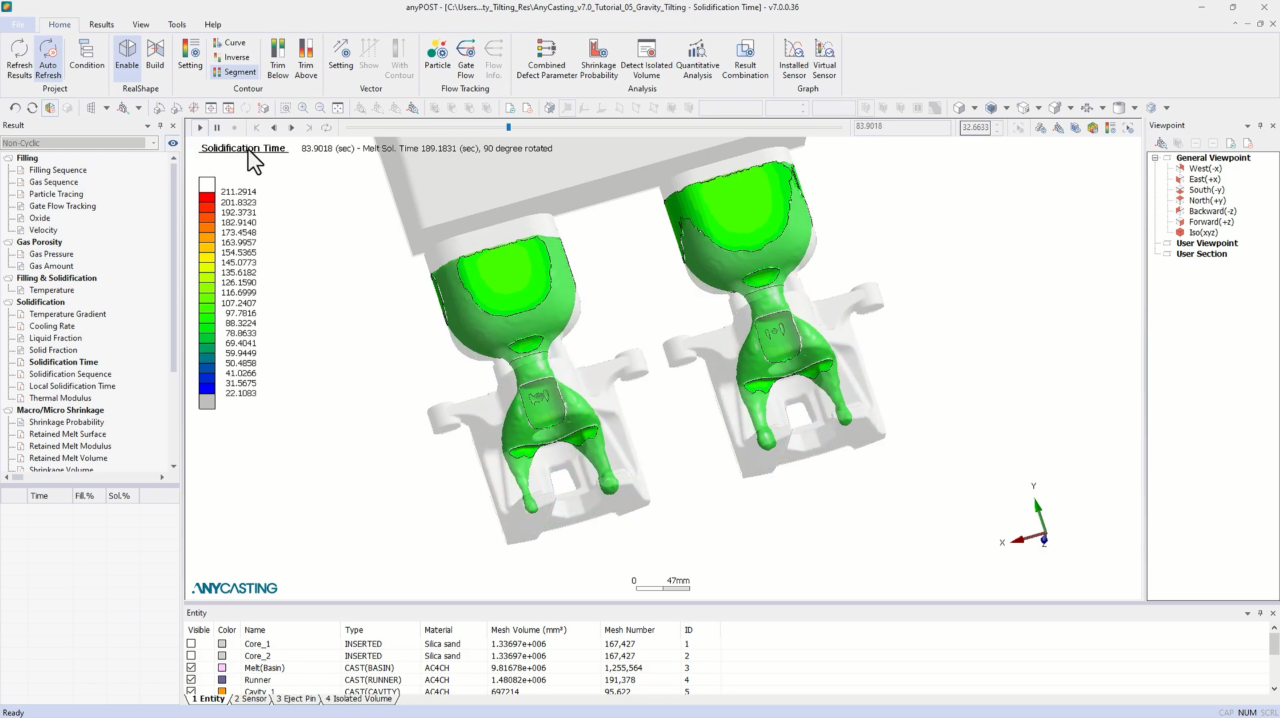
Task: Click the timeline slider handle
Action: 508,127
